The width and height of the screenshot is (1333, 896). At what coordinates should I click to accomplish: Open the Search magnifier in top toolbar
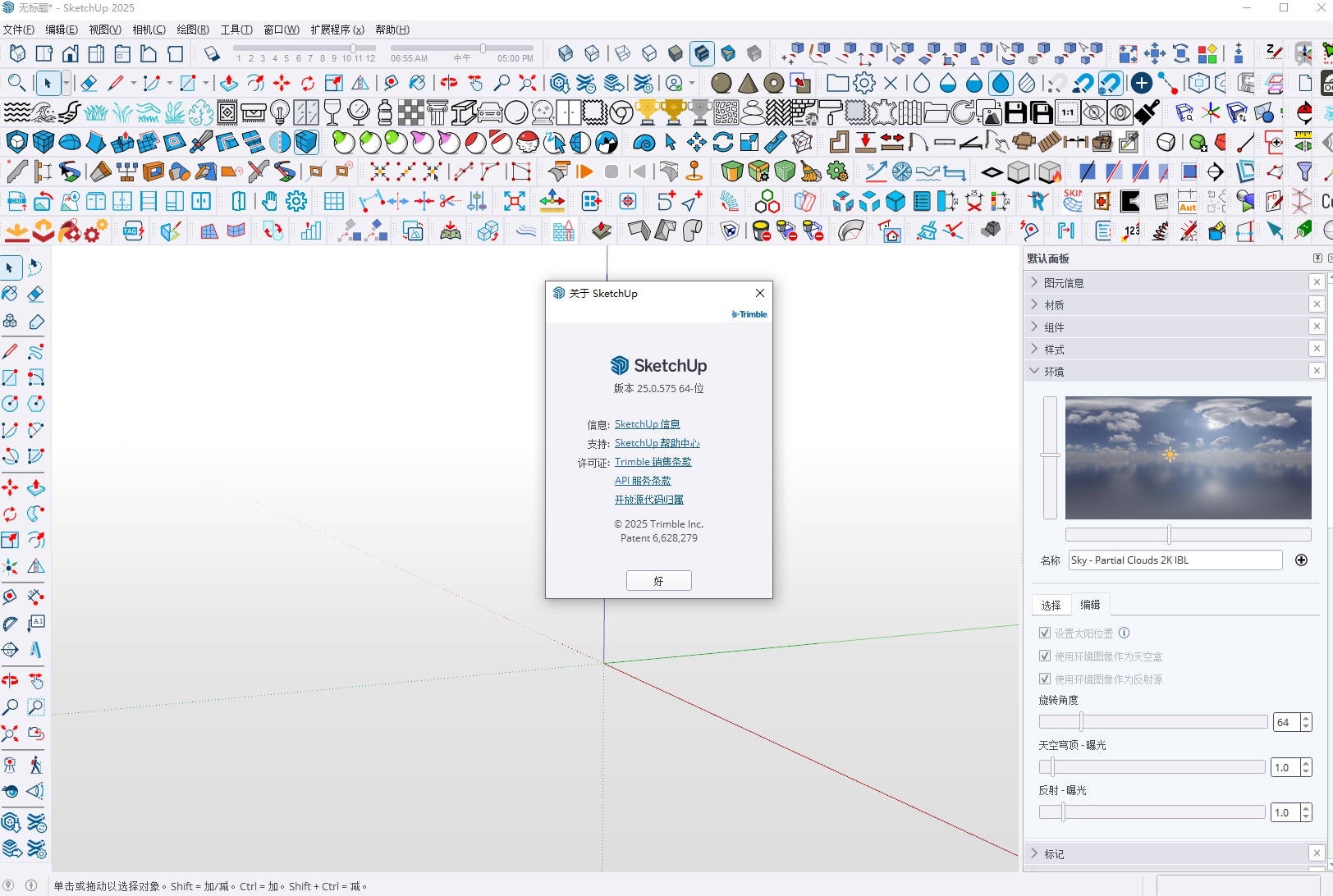click(16, 83)
